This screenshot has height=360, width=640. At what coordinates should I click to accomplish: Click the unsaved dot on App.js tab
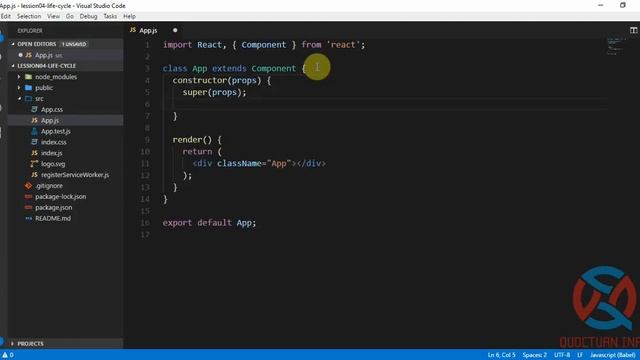(175, 30)
